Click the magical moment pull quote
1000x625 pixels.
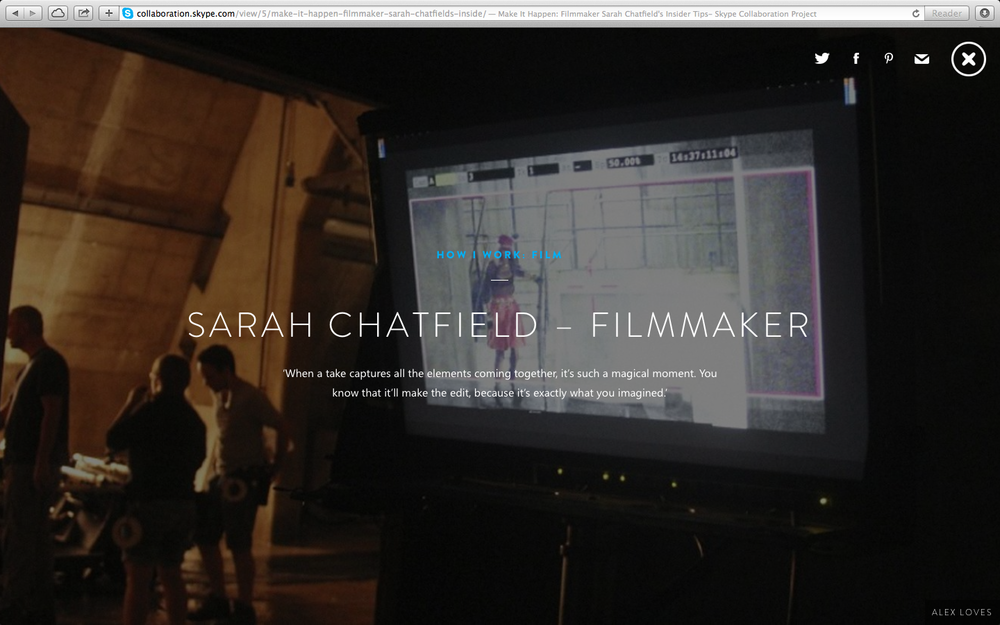[x=500, y=383]
